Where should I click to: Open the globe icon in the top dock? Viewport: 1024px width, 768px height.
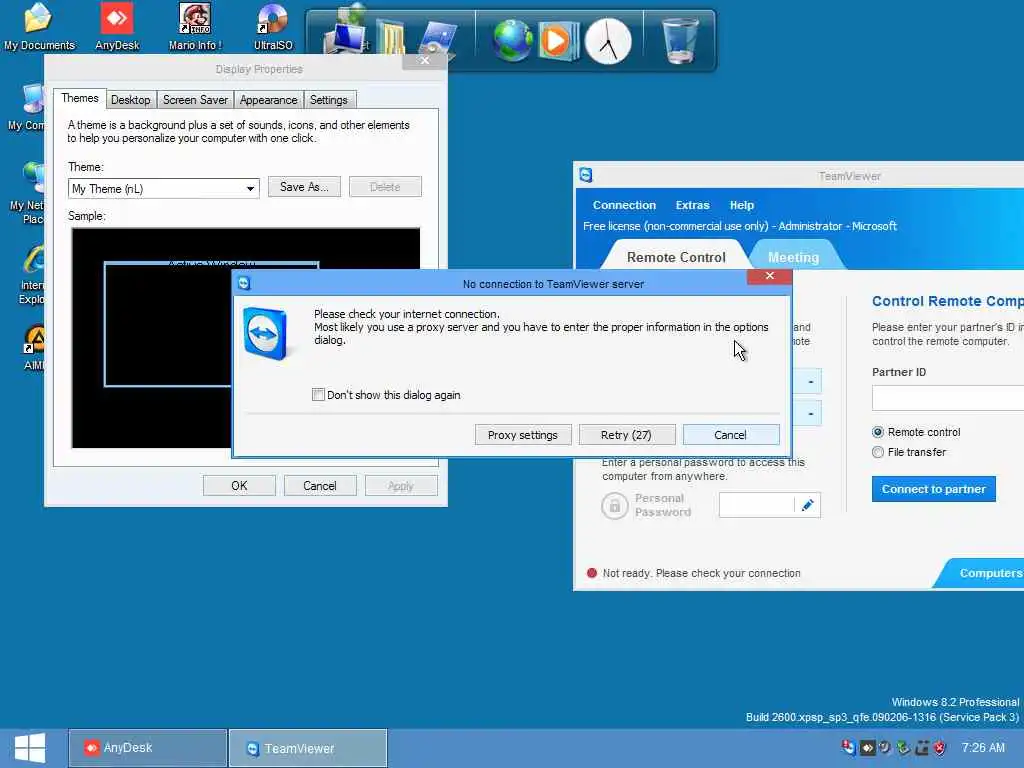coord(513,40)
